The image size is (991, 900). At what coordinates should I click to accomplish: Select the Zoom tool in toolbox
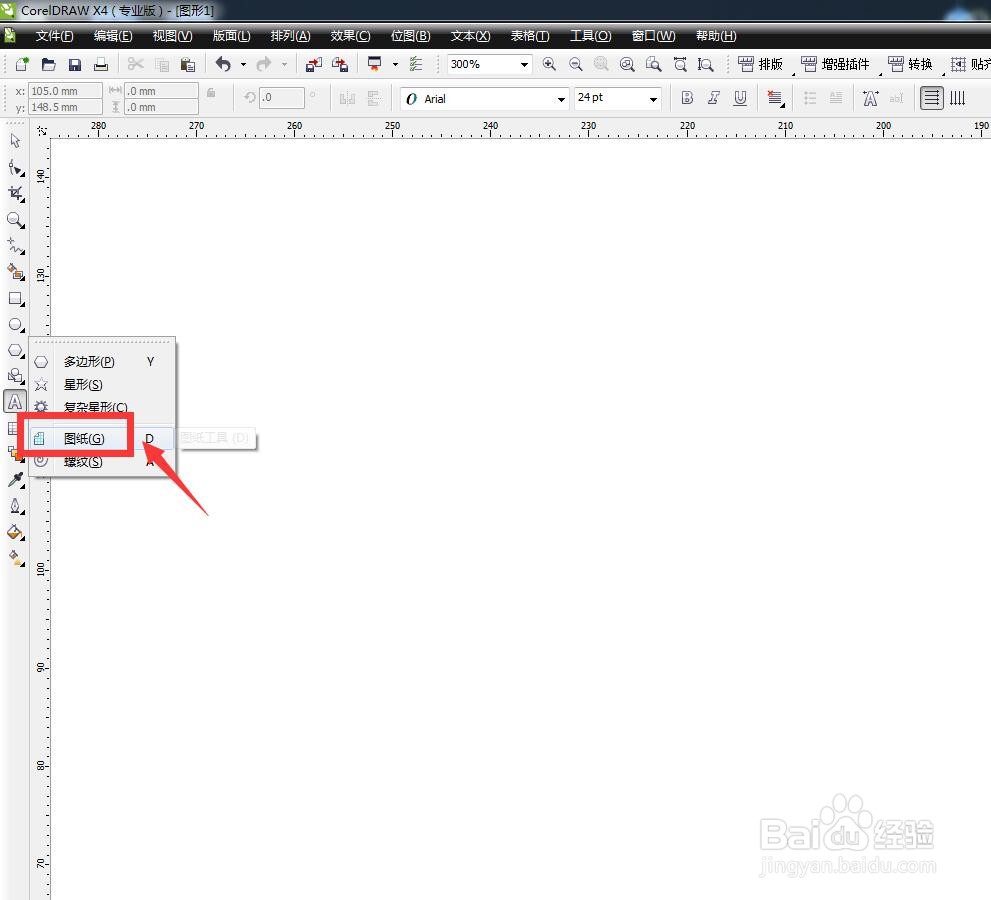click(x=15, y=220)
